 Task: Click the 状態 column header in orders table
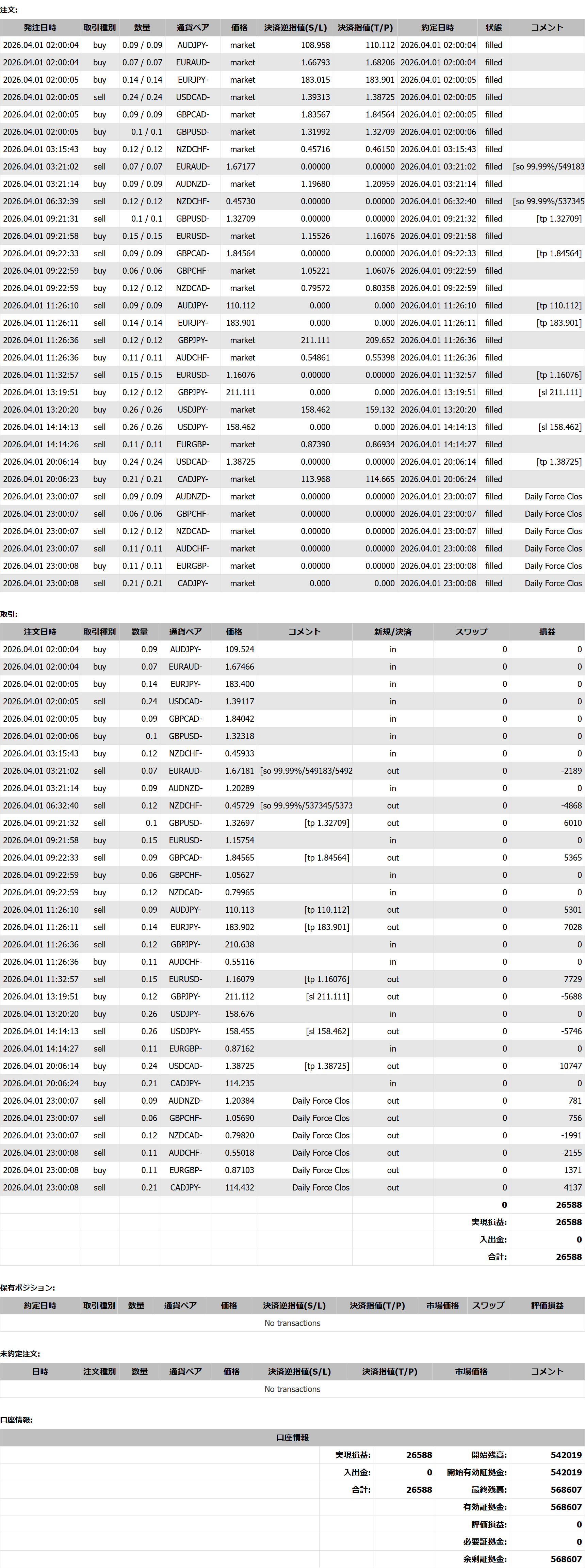(x=493, y=27)
